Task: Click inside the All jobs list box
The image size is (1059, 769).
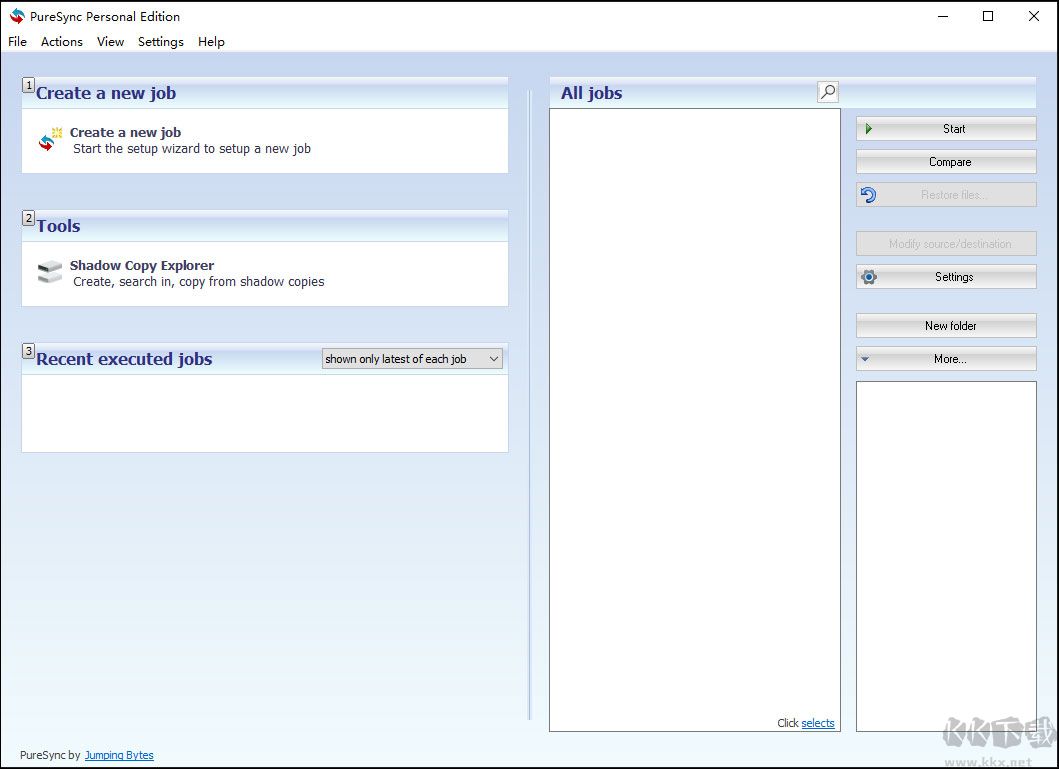Action: [x=695, y=420]
